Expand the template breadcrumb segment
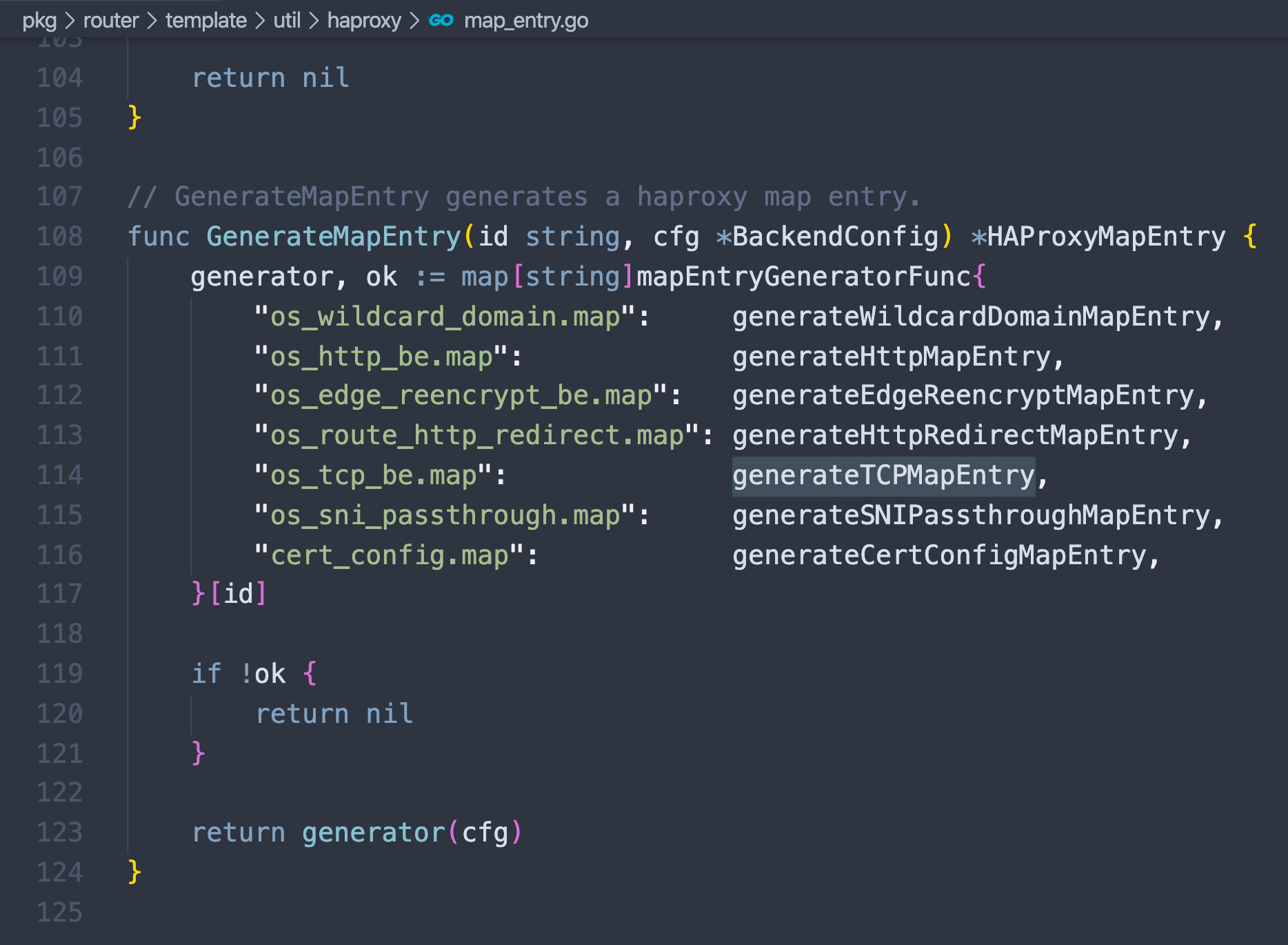1288x945 pixels. pyautogui.click(x=205, y=21)
